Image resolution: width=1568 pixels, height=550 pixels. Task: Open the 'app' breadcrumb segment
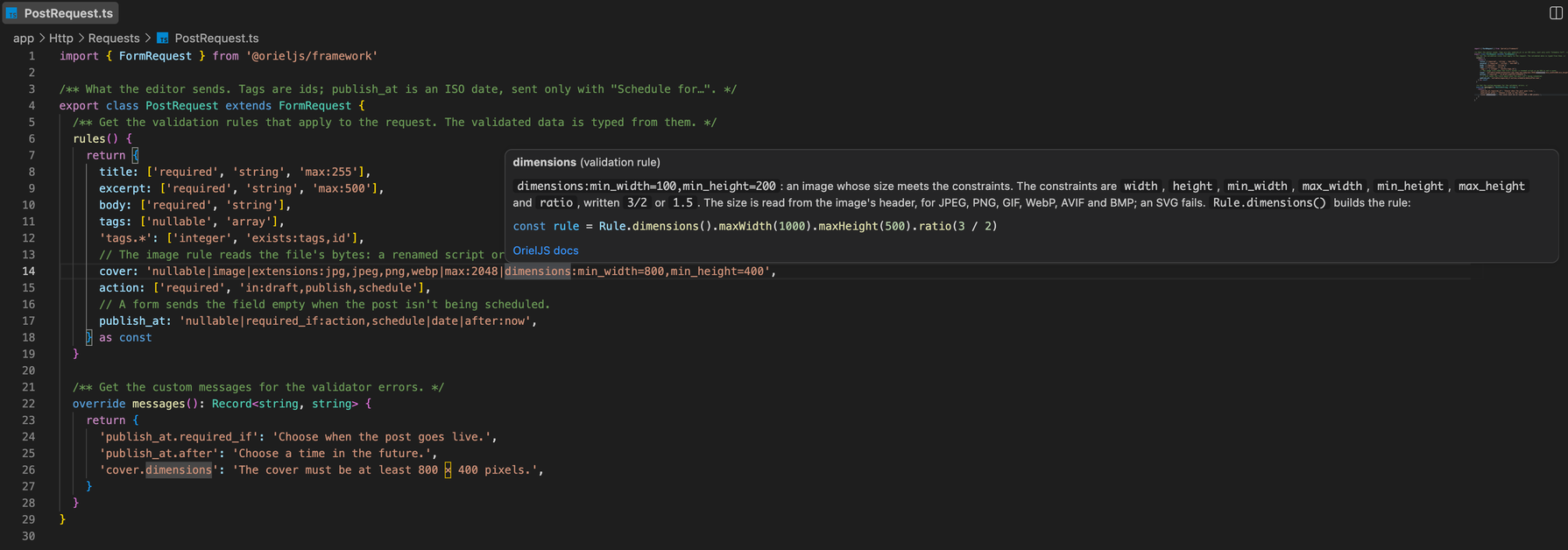pyautogui.click(x=24, y=39)
